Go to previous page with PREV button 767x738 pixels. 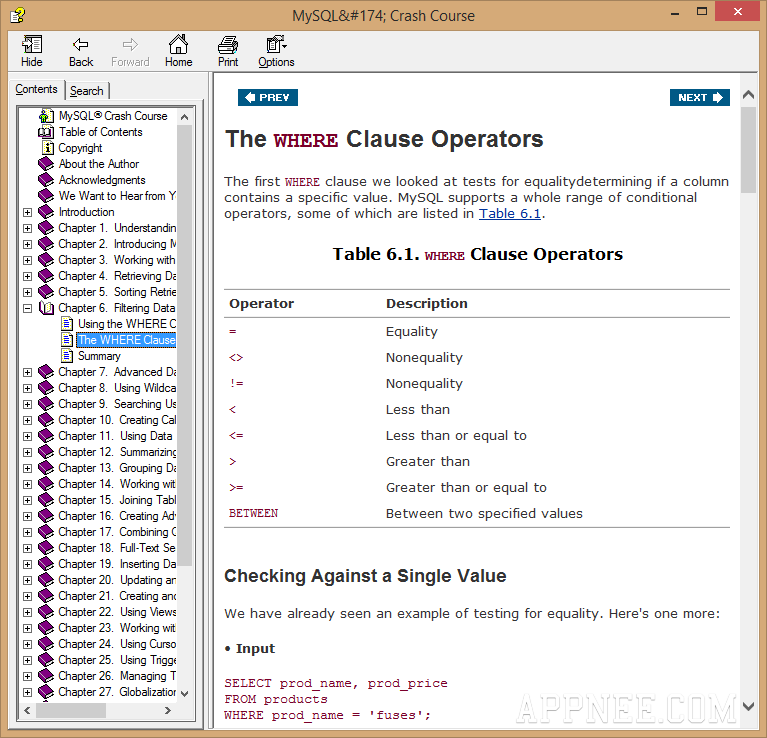click(268, 97)
